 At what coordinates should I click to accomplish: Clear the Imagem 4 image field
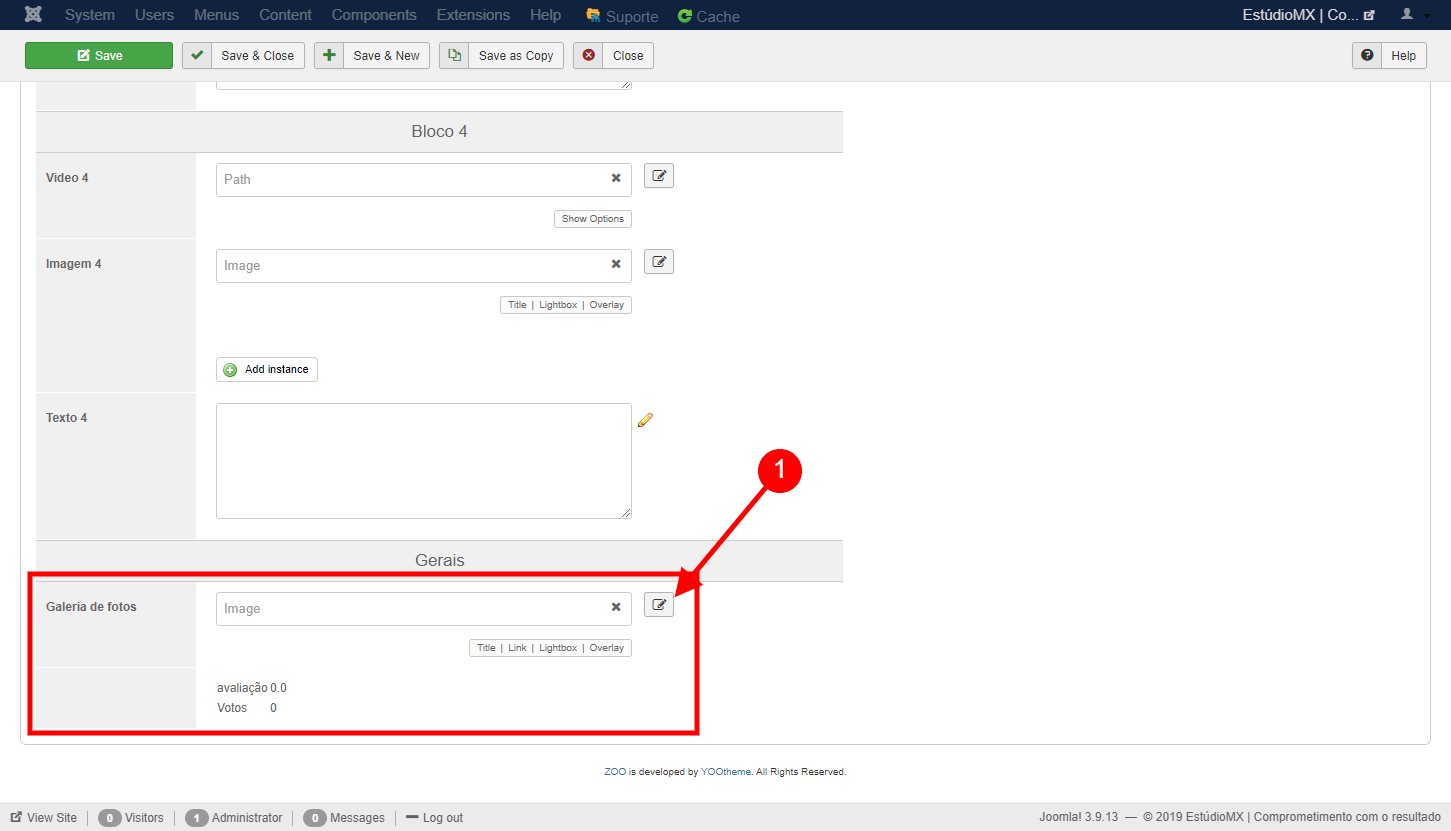(x=616, y=265)
